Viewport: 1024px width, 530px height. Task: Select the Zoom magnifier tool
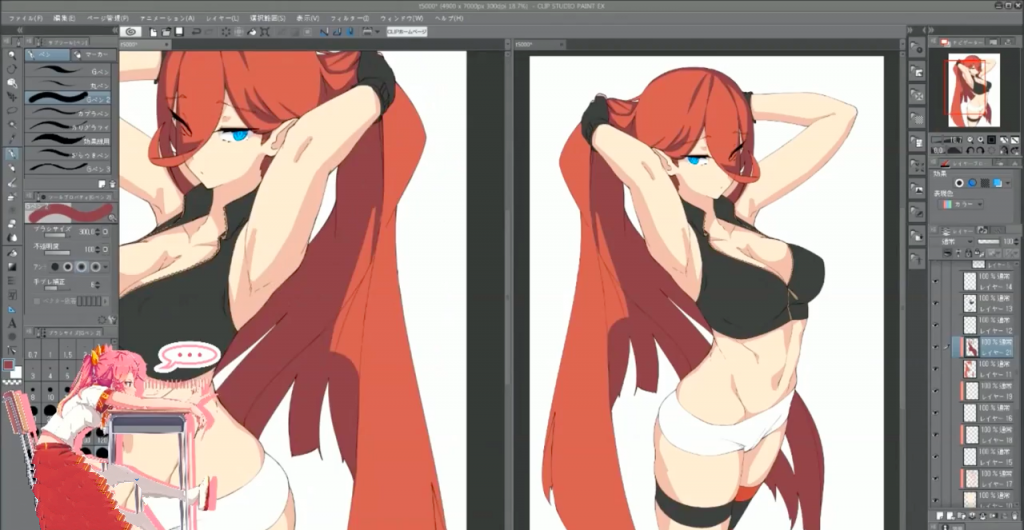pos(12,55)
